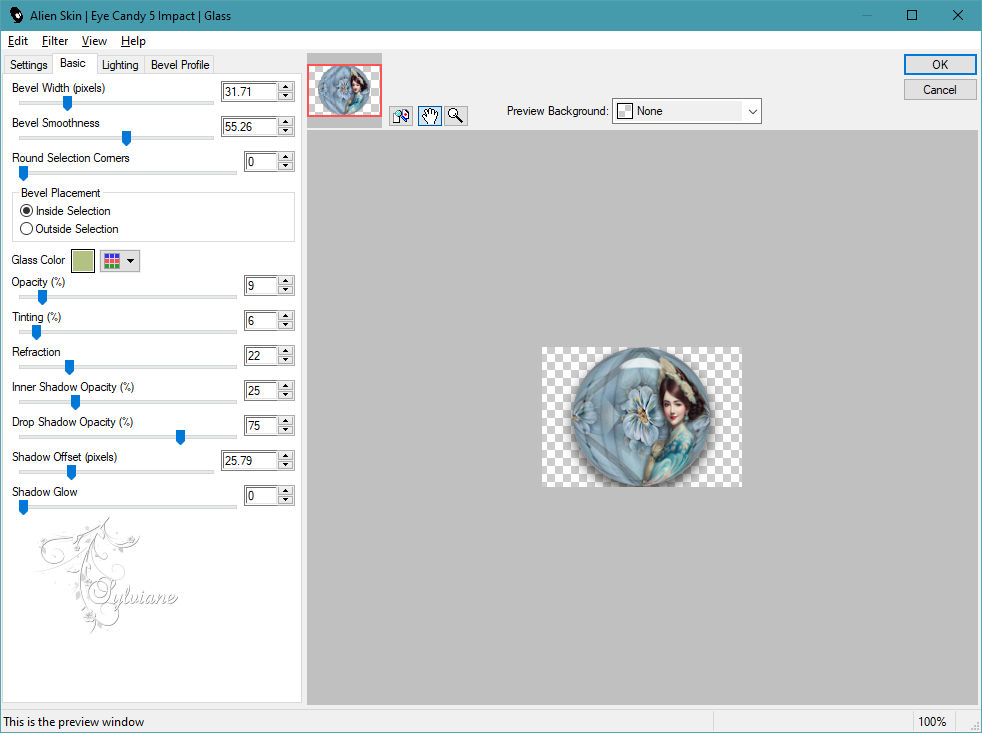Screen dimensions: 982x733
Task: Click the Shadow Offset value field
Action: tap(249, 461)
